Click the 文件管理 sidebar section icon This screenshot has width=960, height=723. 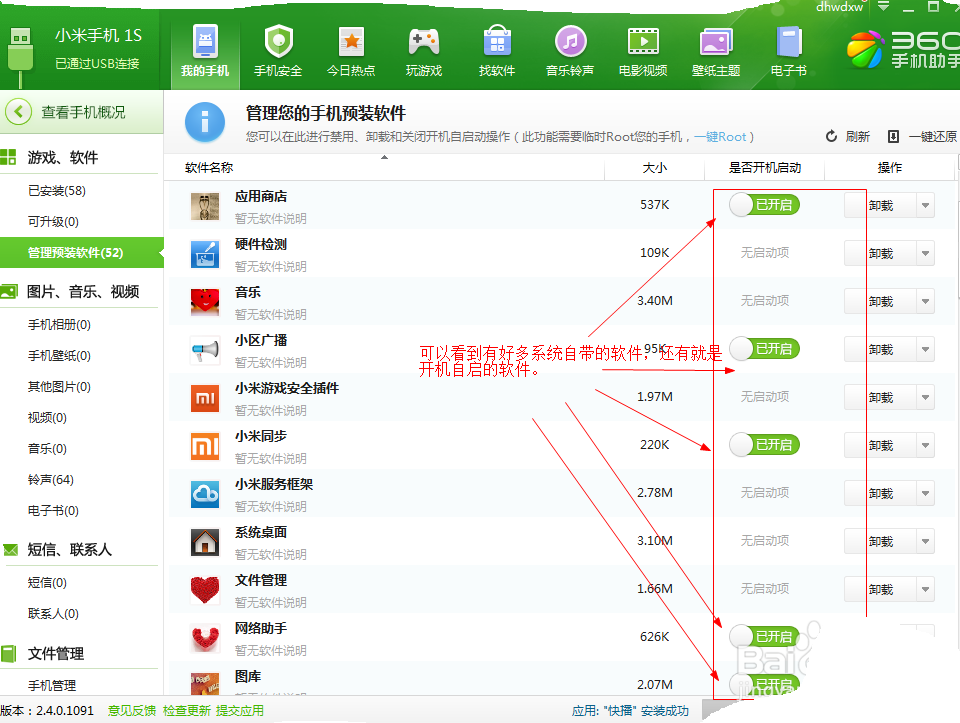click(x=9, y=654)
